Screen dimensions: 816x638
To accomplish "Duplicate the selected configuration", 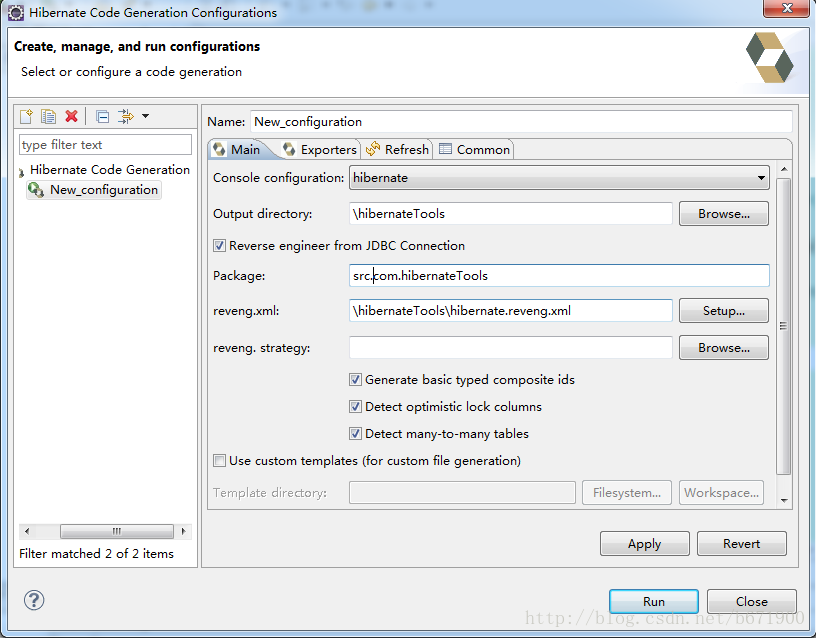I will [48, 116].
